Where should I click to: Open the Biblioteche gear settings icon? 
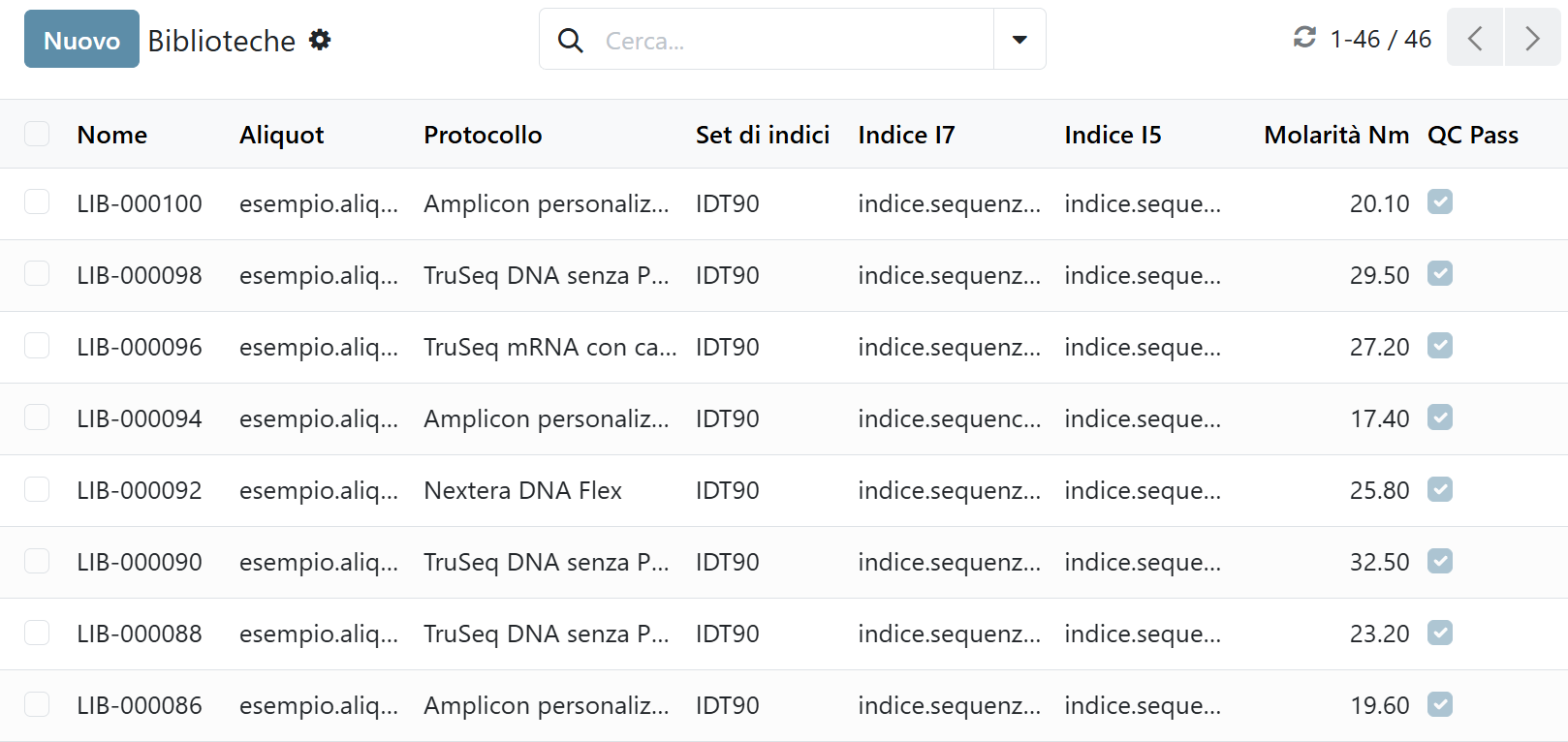(x=320, y=40)
